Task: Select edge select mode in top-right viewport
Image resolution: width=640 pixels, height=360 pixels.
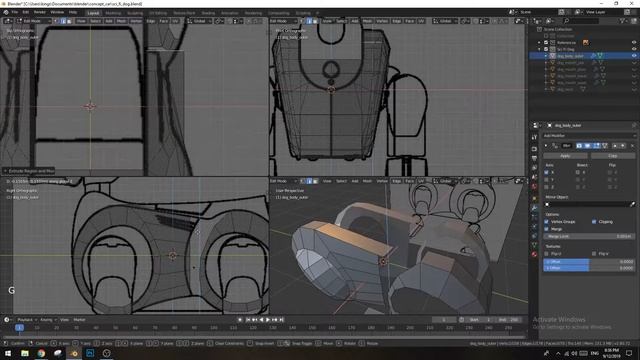Action: [309, 21]
